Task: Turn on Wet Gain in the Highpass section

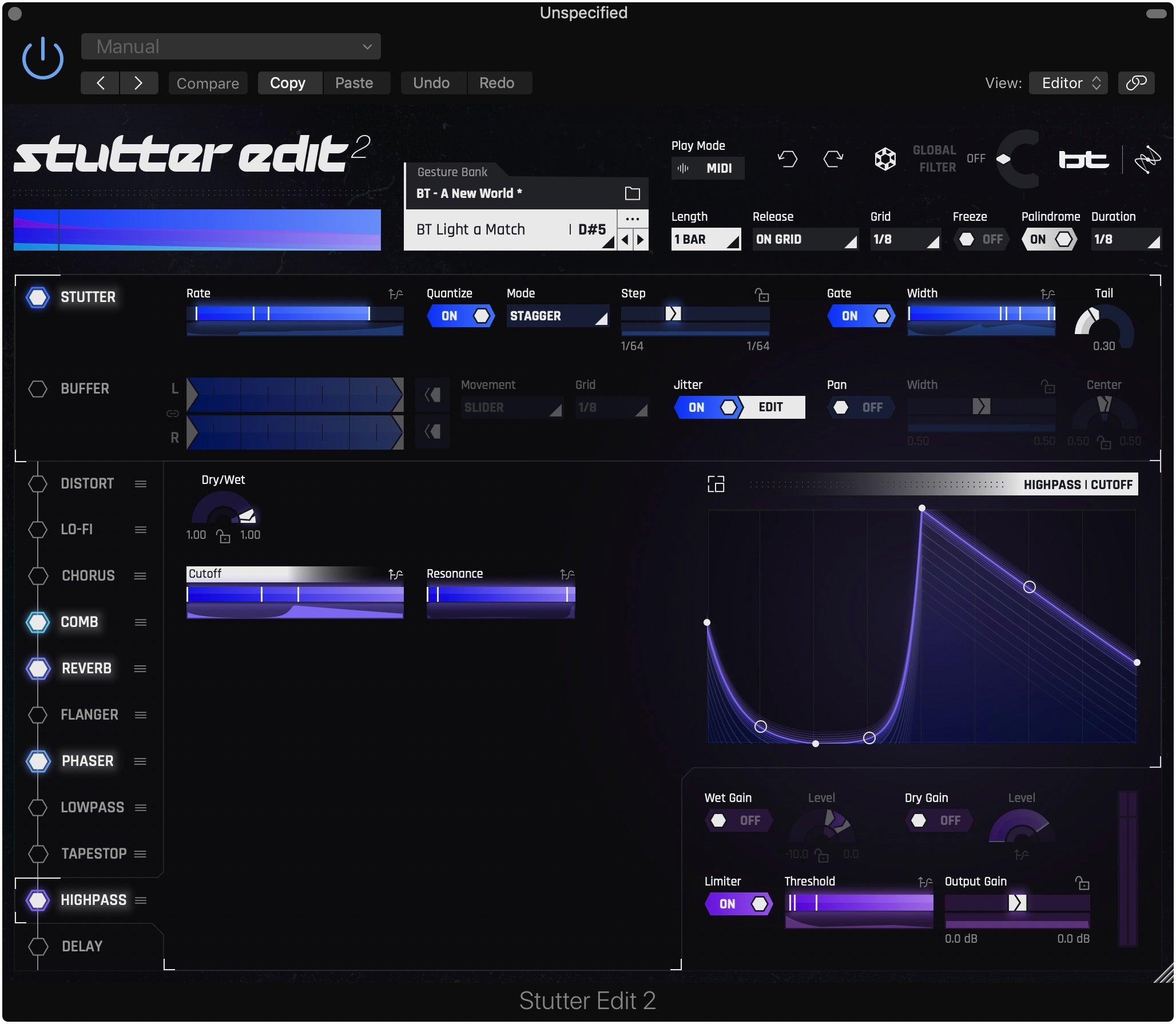Action: click(x=738, y=820)
